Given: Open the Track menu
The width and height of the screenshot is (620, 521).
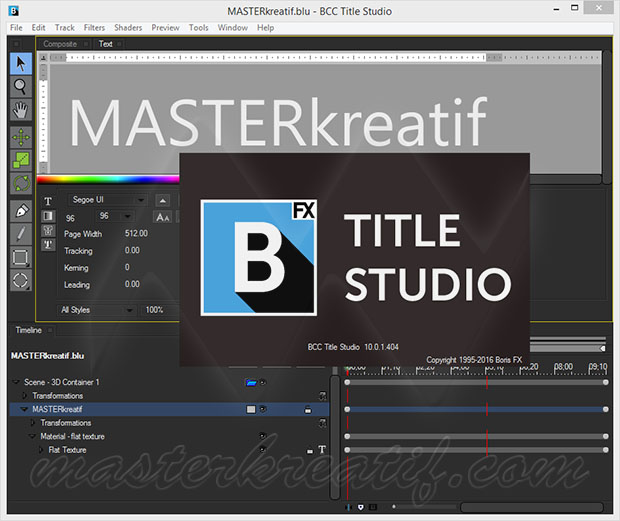Looking at the screenshot, I should (65, 28).
